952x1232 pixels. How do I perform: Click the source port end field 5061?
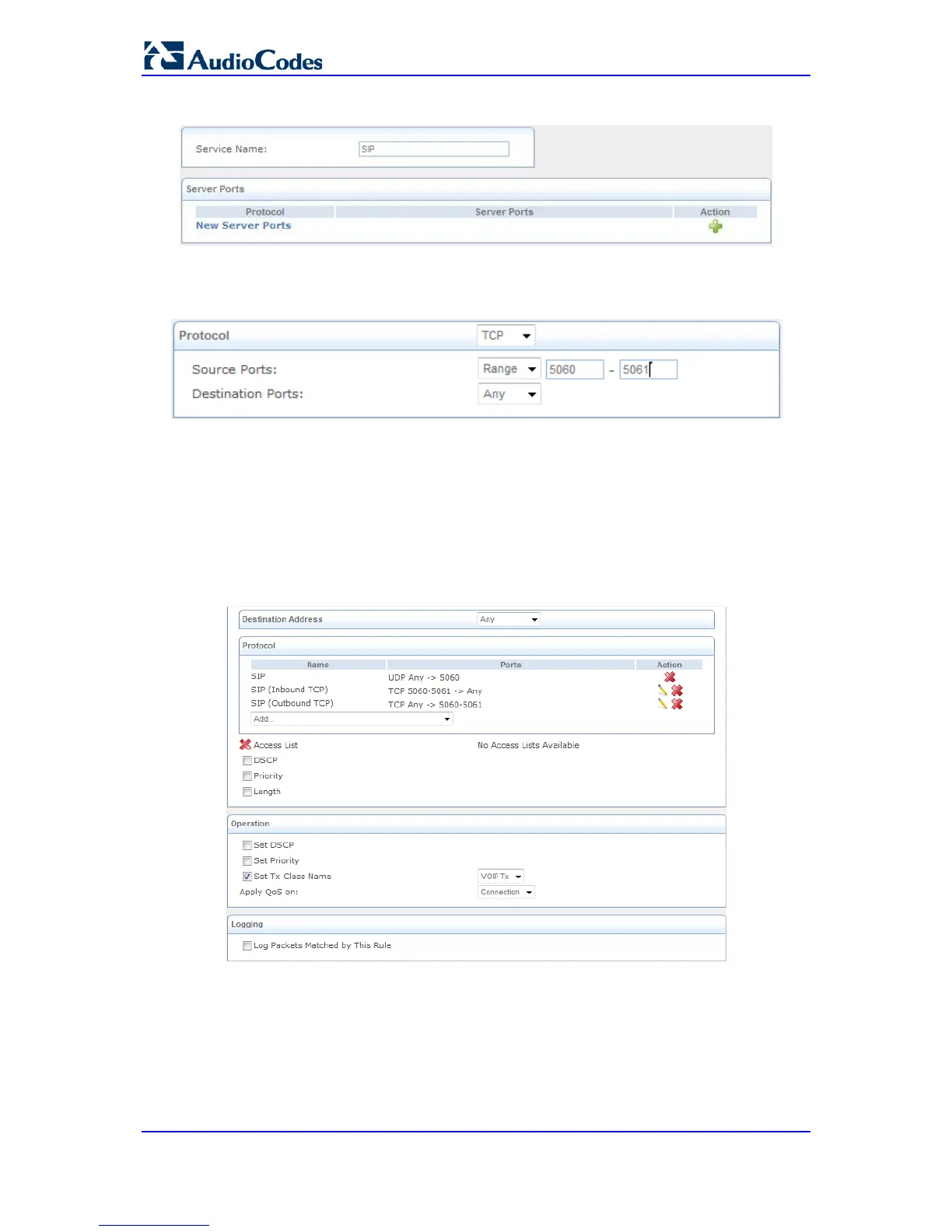click(649, 369)
